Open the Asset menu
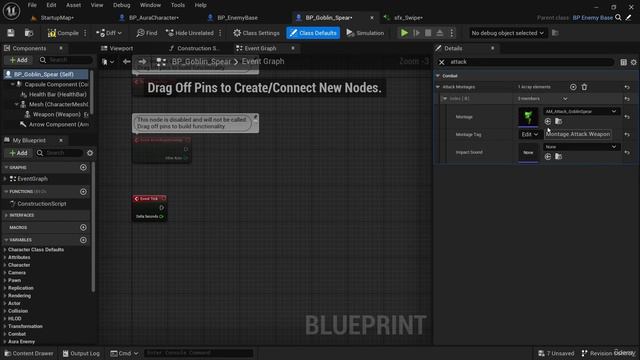Image resolution: width=640 pixels, height=360 pixels. click(73, 5)
